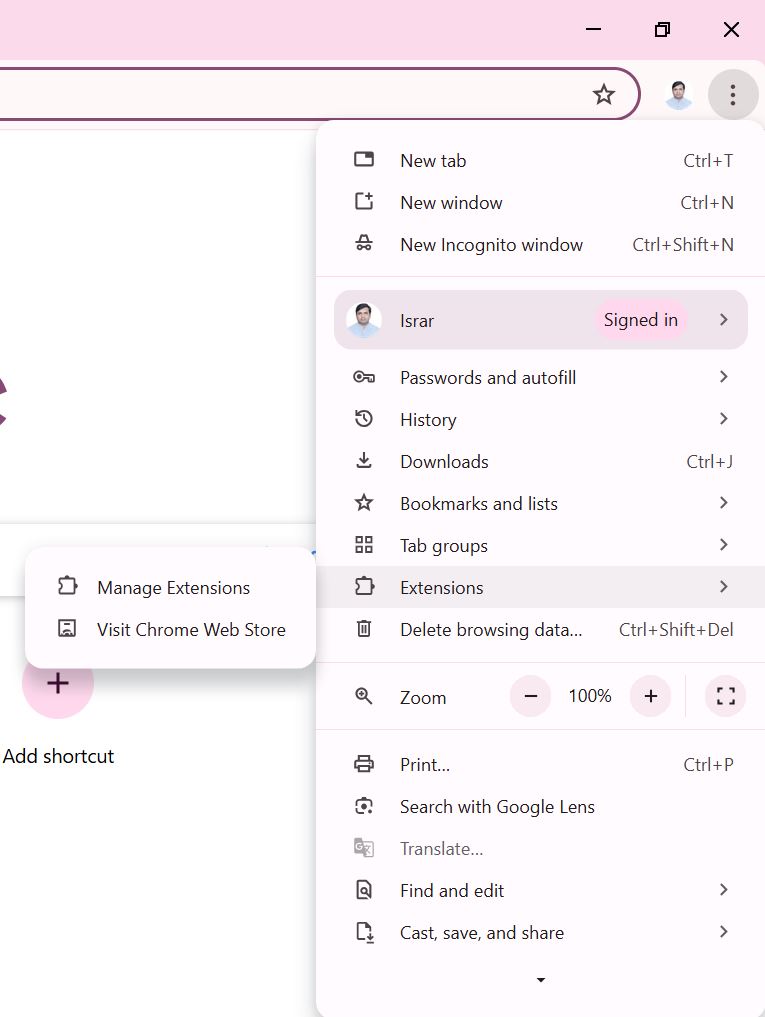The height and width of the screenshot is (1017, 765).
Task: Choose Manage Extensions from the submenu
Action: (173, 588)
